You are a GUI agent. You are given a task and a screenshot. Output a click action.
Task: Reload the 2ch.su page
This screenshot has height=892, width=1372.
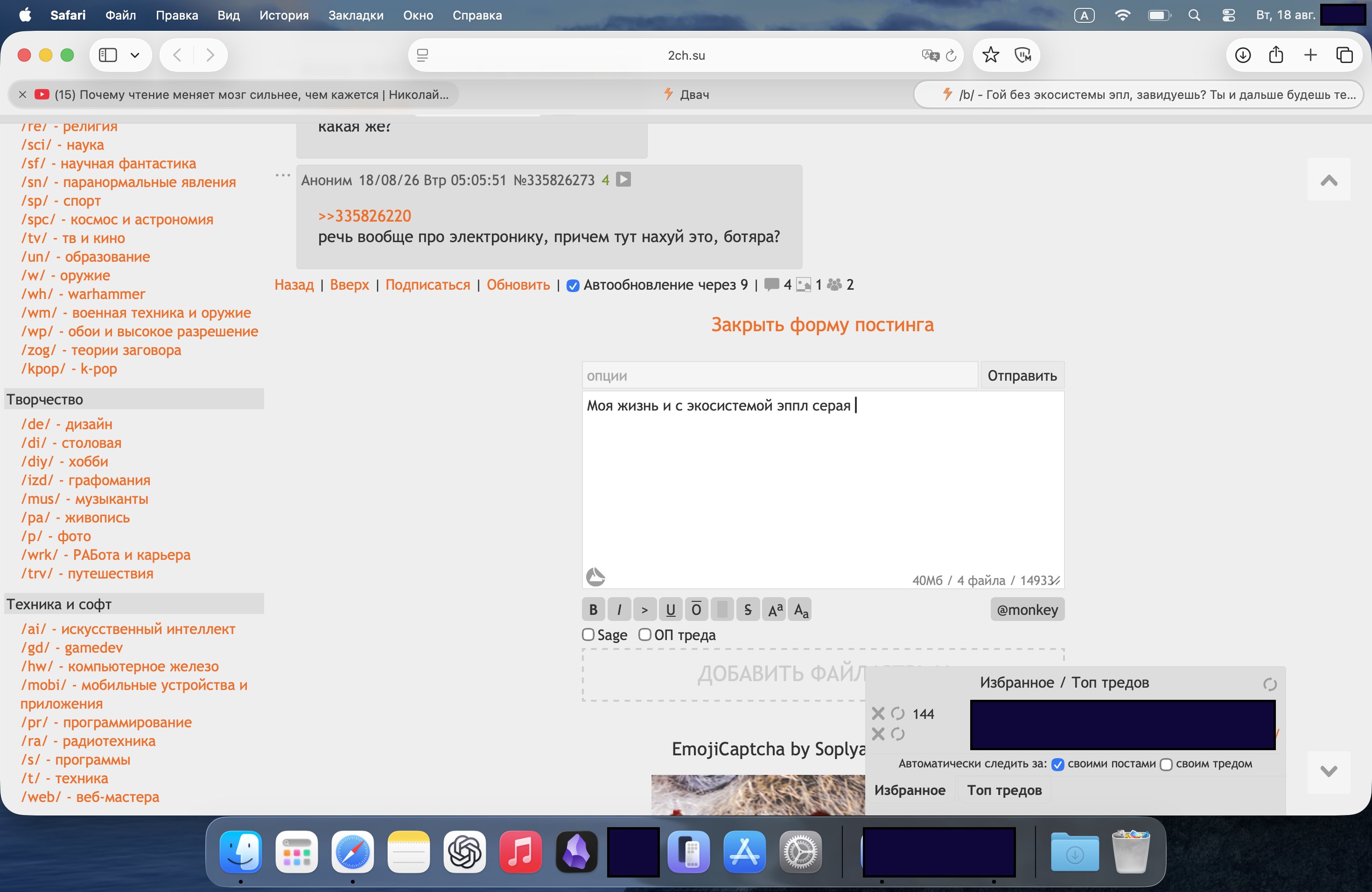click(x=951, y=56)
